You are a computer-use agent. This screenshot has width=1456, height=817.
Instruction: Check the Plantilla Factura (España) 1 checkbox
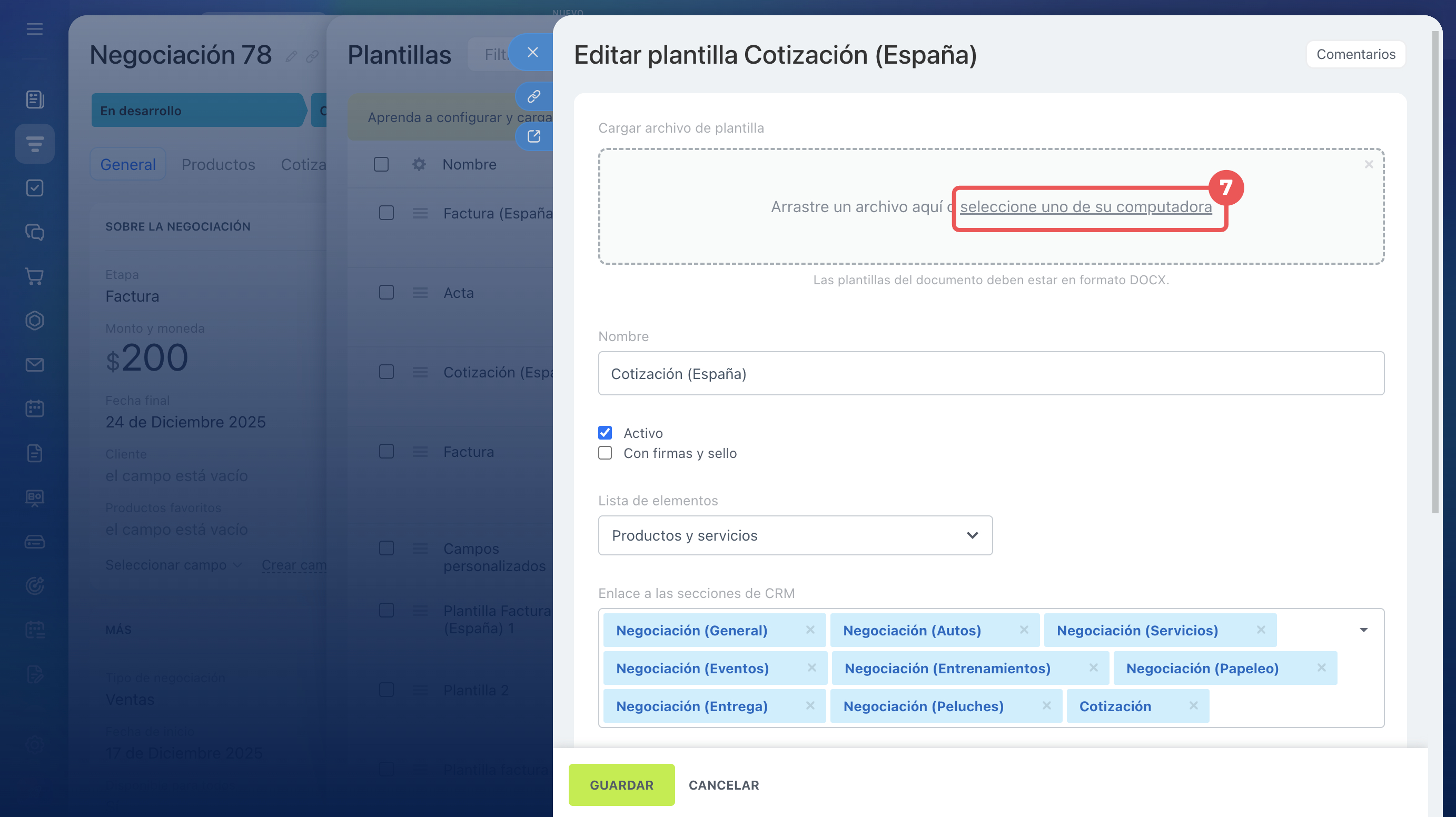tap(386, 611)
